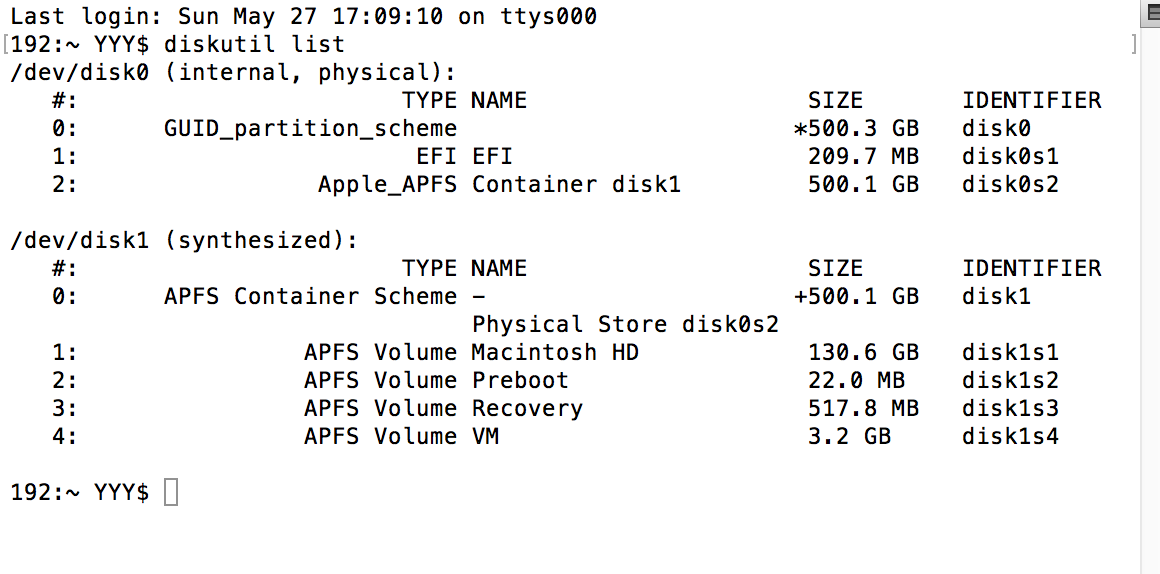This screenshot has height=574, width=1160.
Task: Click the 'Macintosh HD' volume name
Action: [x=555, y=353]
